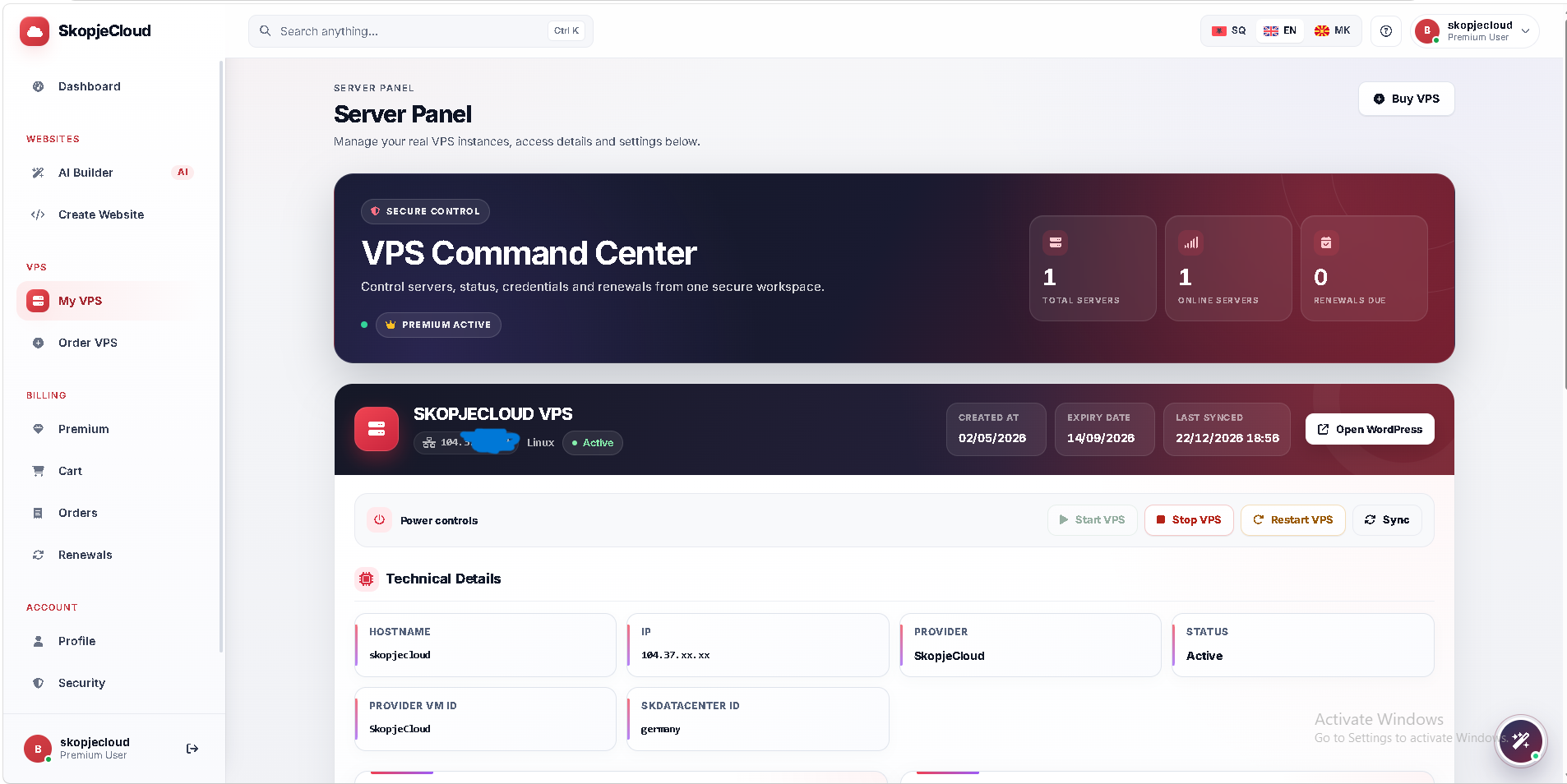Expand the skopjecloud user menu chevron
The image size is (1567, 784).
[x=1526, y=31]
